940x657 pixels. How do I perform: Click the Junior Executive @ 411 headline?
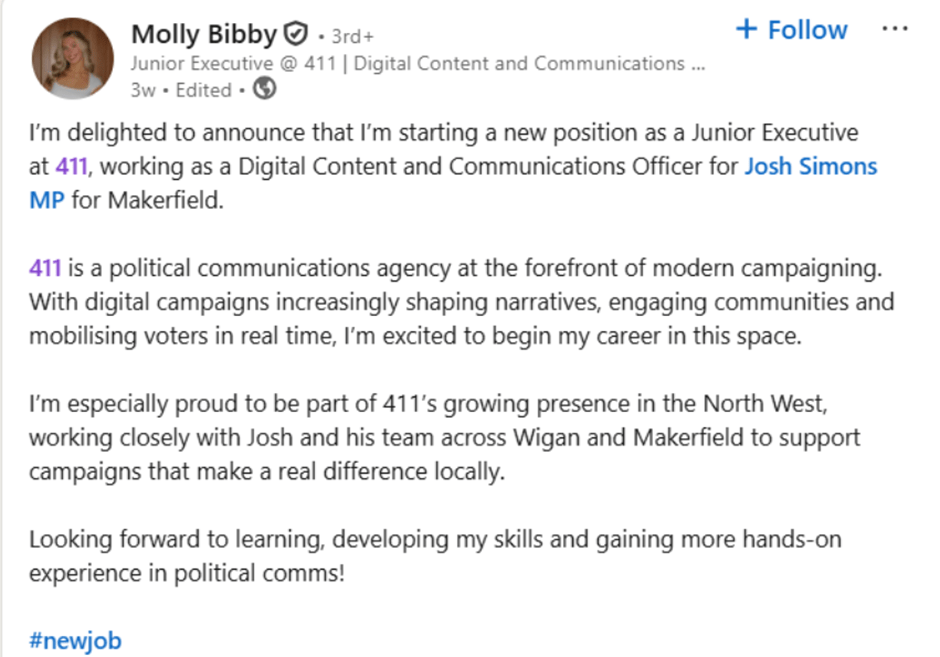[418, 64]
